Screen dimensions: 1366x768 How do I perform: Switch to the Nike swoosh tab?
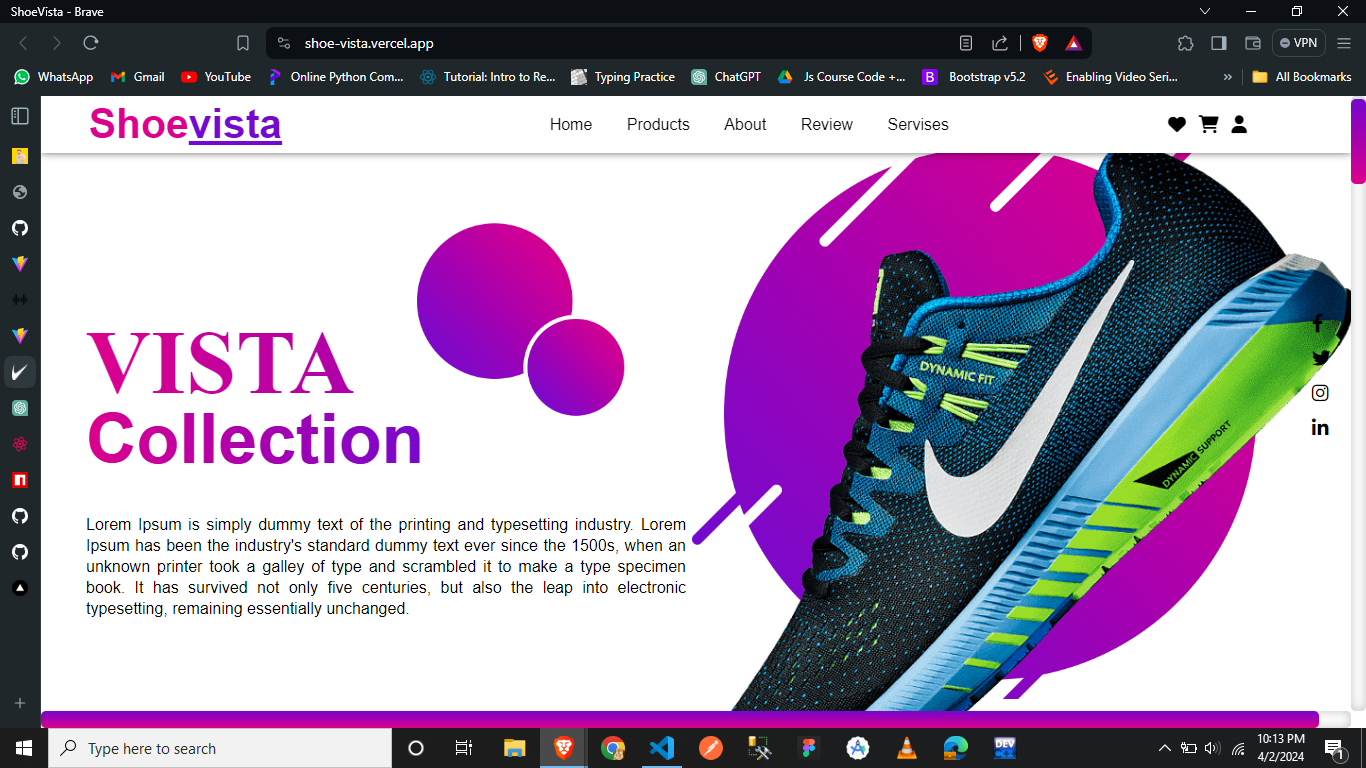pos(20,372)
